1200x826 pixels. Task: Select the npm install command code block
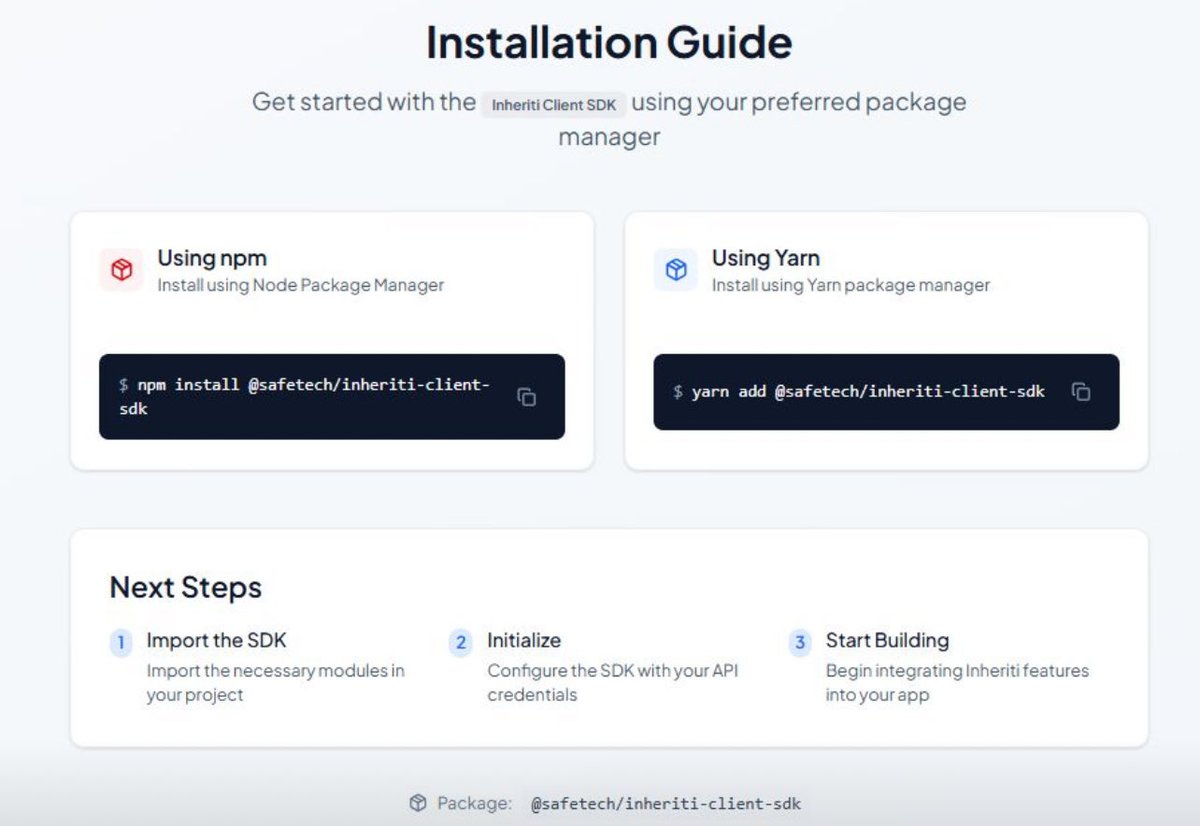pos(332,397)
